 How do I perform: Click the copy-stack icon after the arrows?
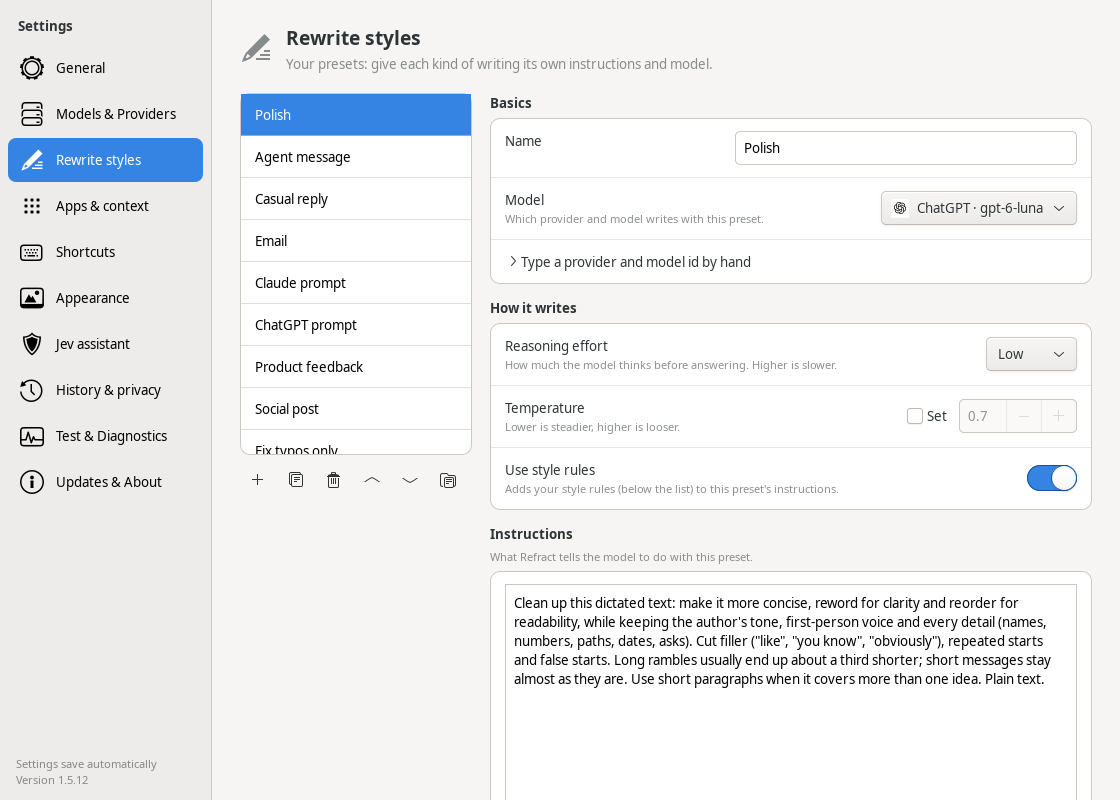[448, 480]
